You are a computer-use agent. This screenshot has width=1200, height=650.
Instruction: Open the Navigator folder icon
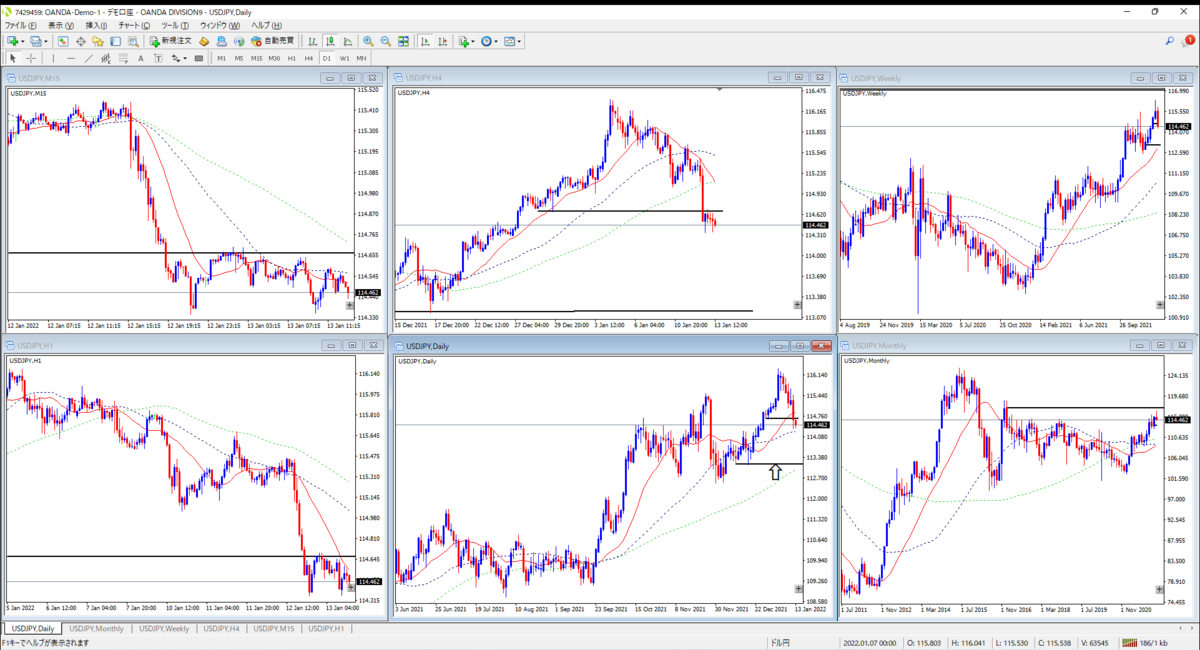click(x=98, y=41)
